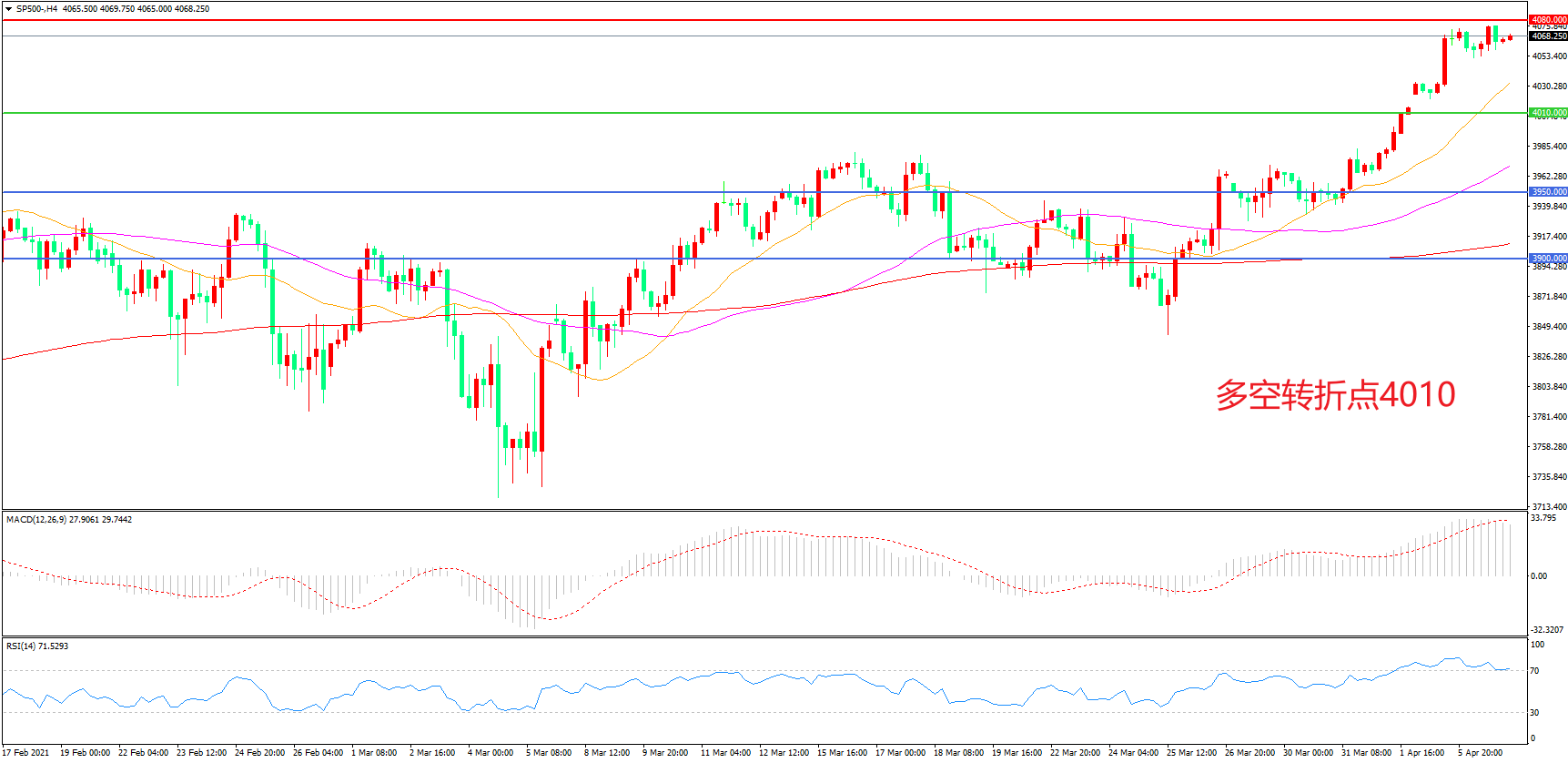Select the blue 3900.000 price level tag

[1548, 259]
